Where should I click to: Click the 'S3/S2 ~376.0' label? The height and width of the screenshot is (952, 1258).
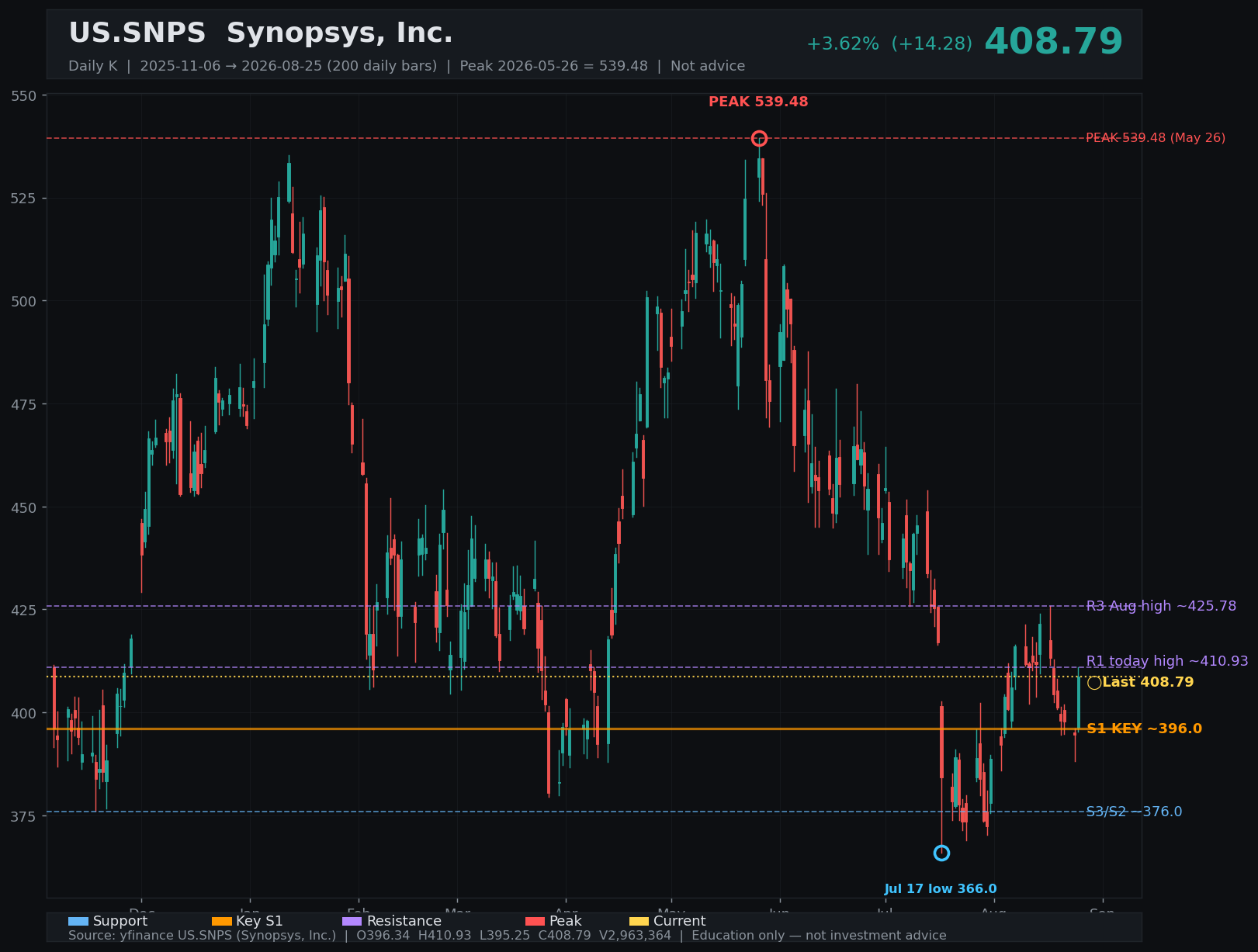[x=1134, y=812]
